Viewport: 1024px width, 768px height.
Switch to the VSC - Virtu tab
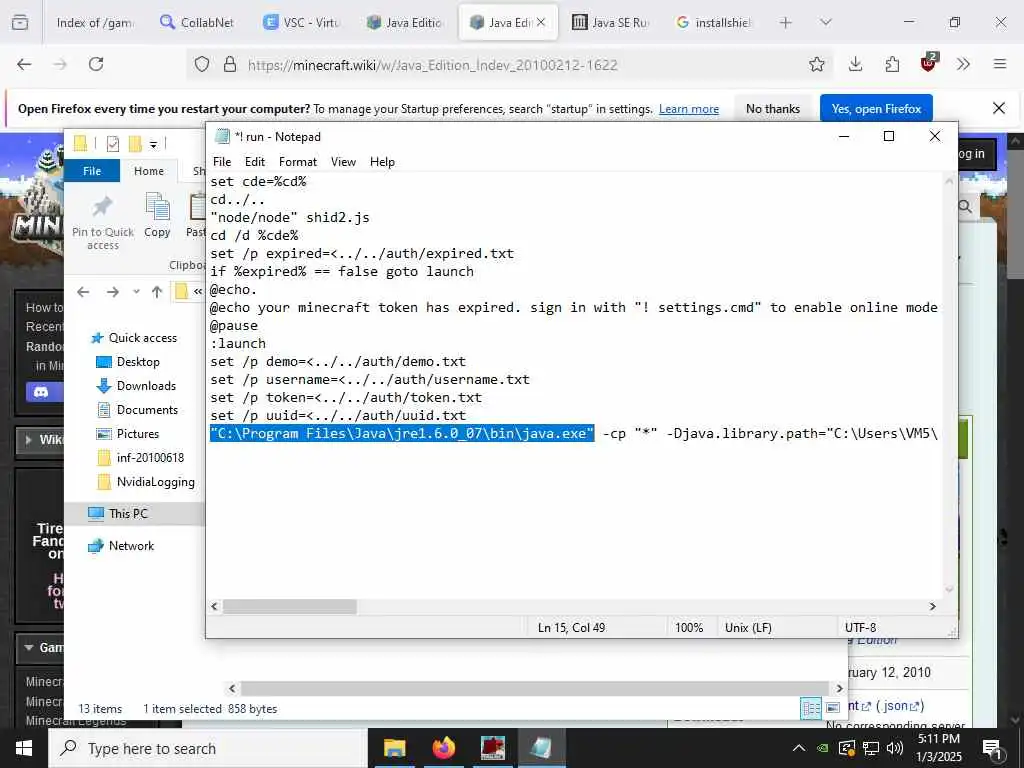(302, 23)
